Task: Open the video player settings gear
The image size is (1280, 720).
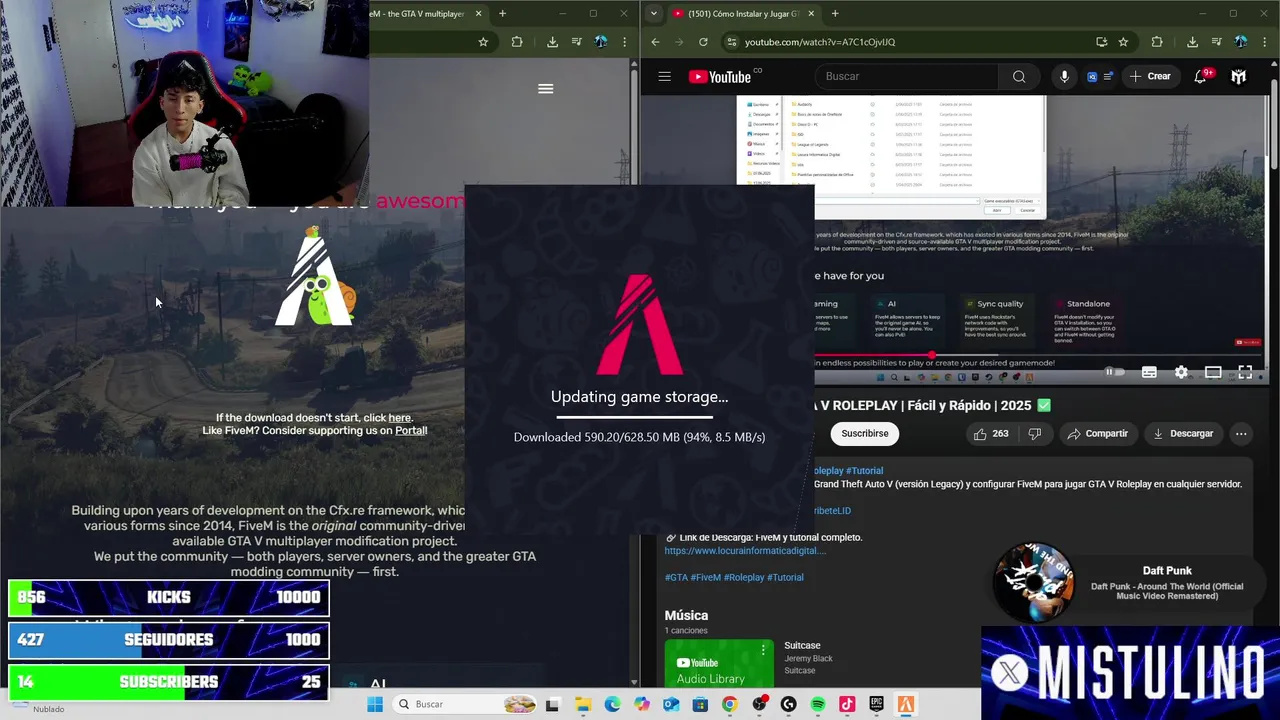Action: [1181, 372]
